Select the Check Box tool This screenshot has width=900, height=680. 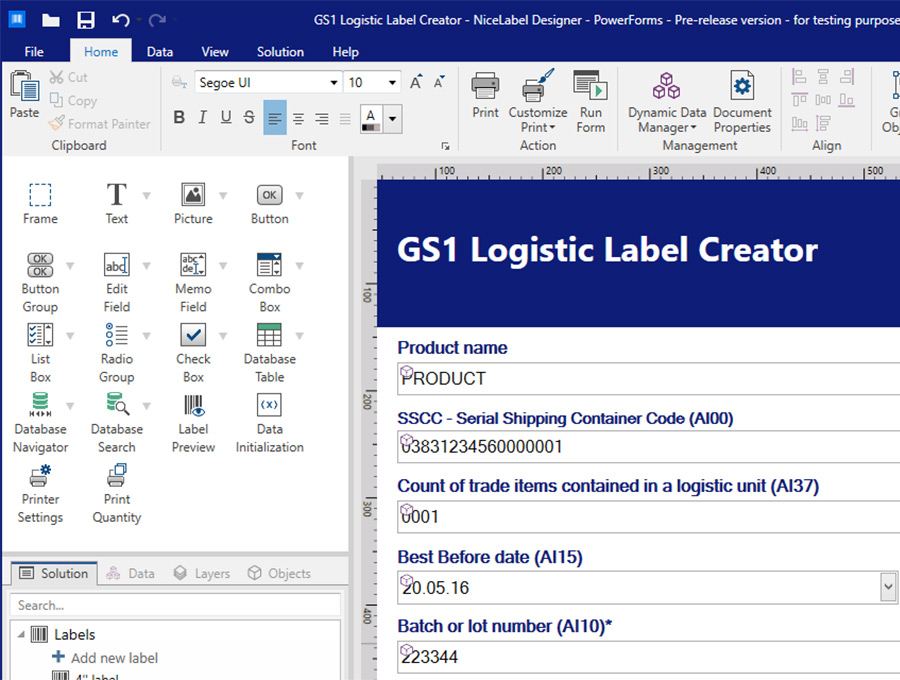[x=193, y=352]
